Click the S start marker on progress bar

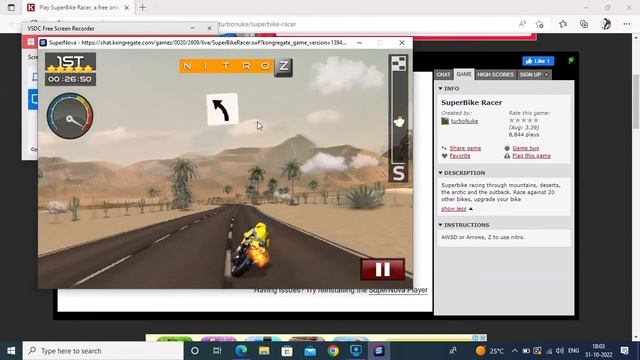[x=398, y=173]
